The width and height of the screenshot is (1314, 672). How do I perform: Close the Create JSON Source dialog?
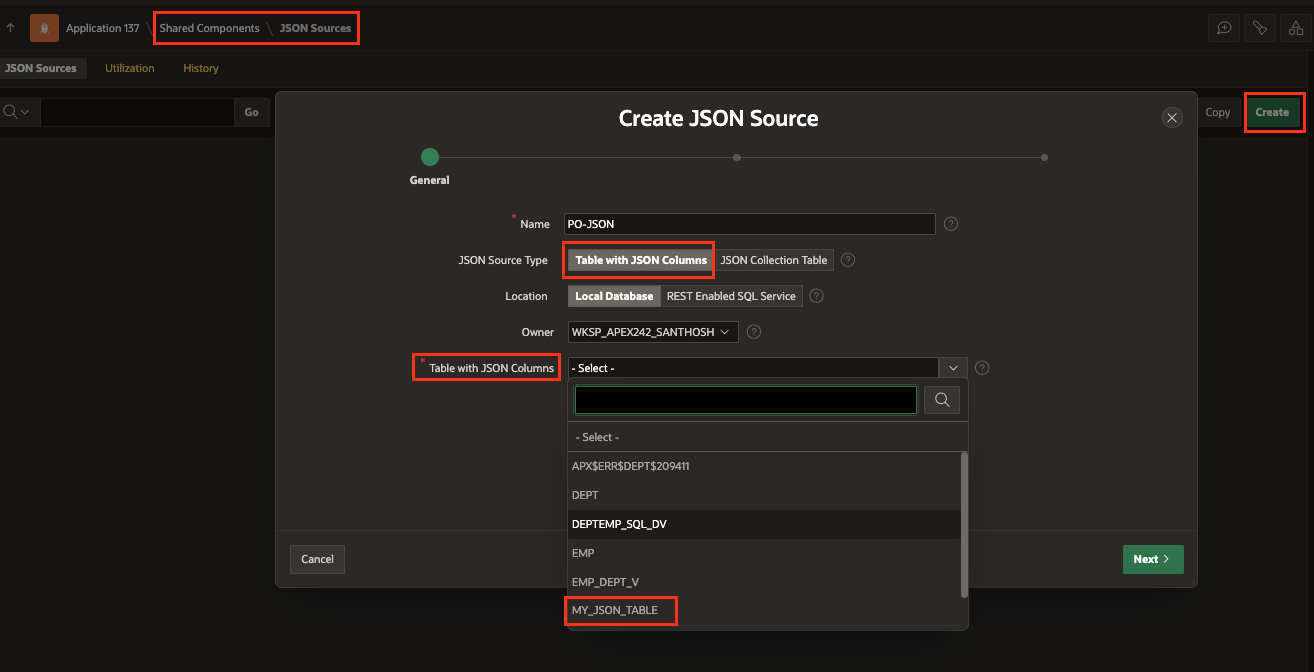click(x=1172, y=118)
